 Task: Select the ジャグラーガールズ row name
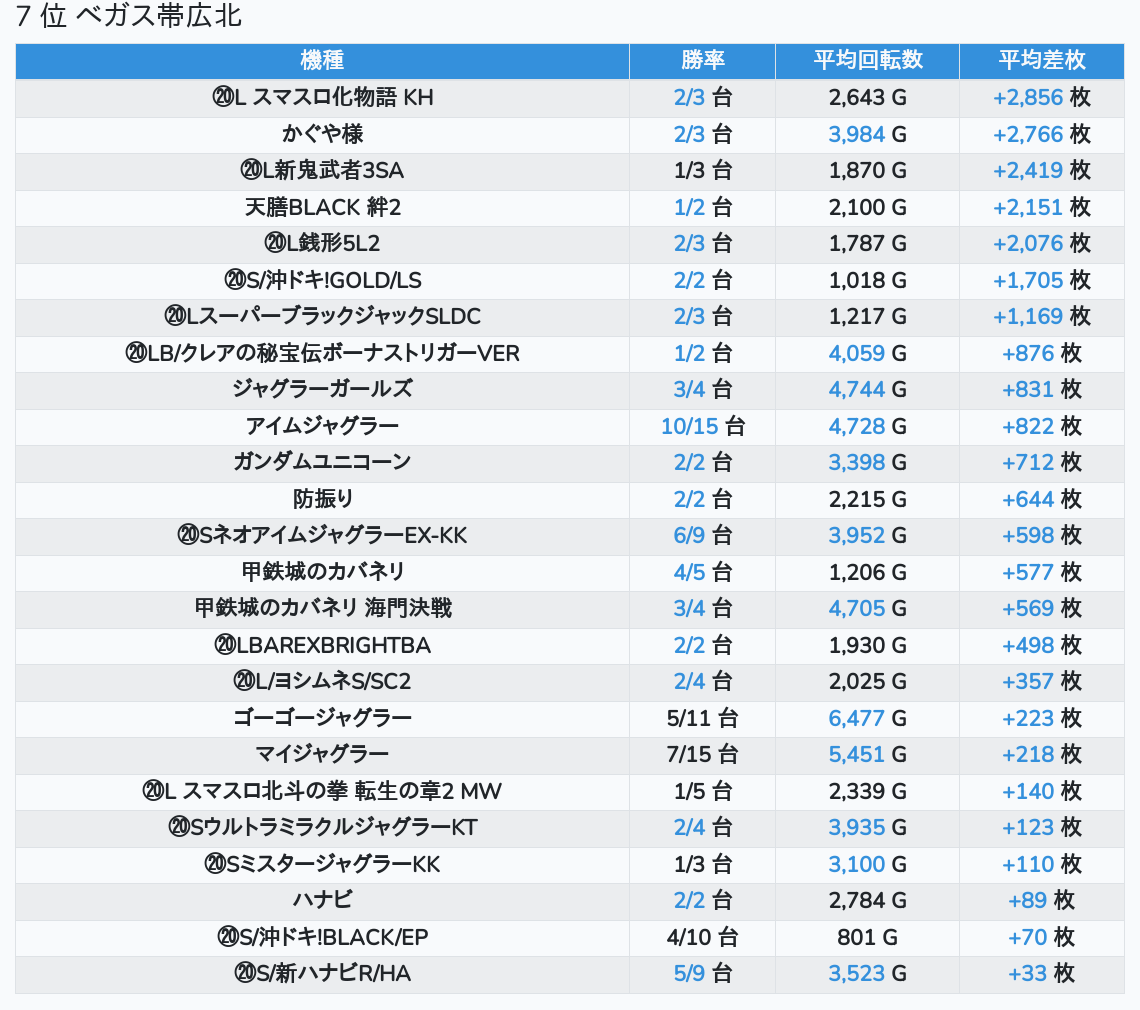[x=322, y=389]
